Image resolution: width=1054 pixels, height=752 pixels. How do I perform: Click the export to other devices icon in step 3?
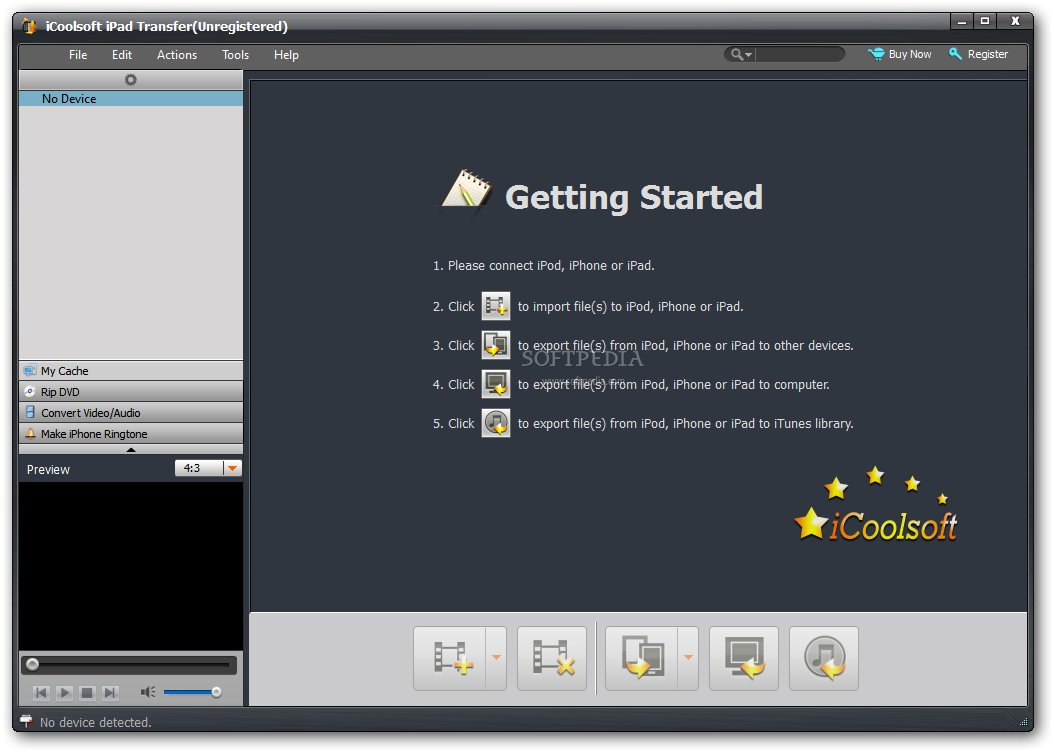click(496, 345)
